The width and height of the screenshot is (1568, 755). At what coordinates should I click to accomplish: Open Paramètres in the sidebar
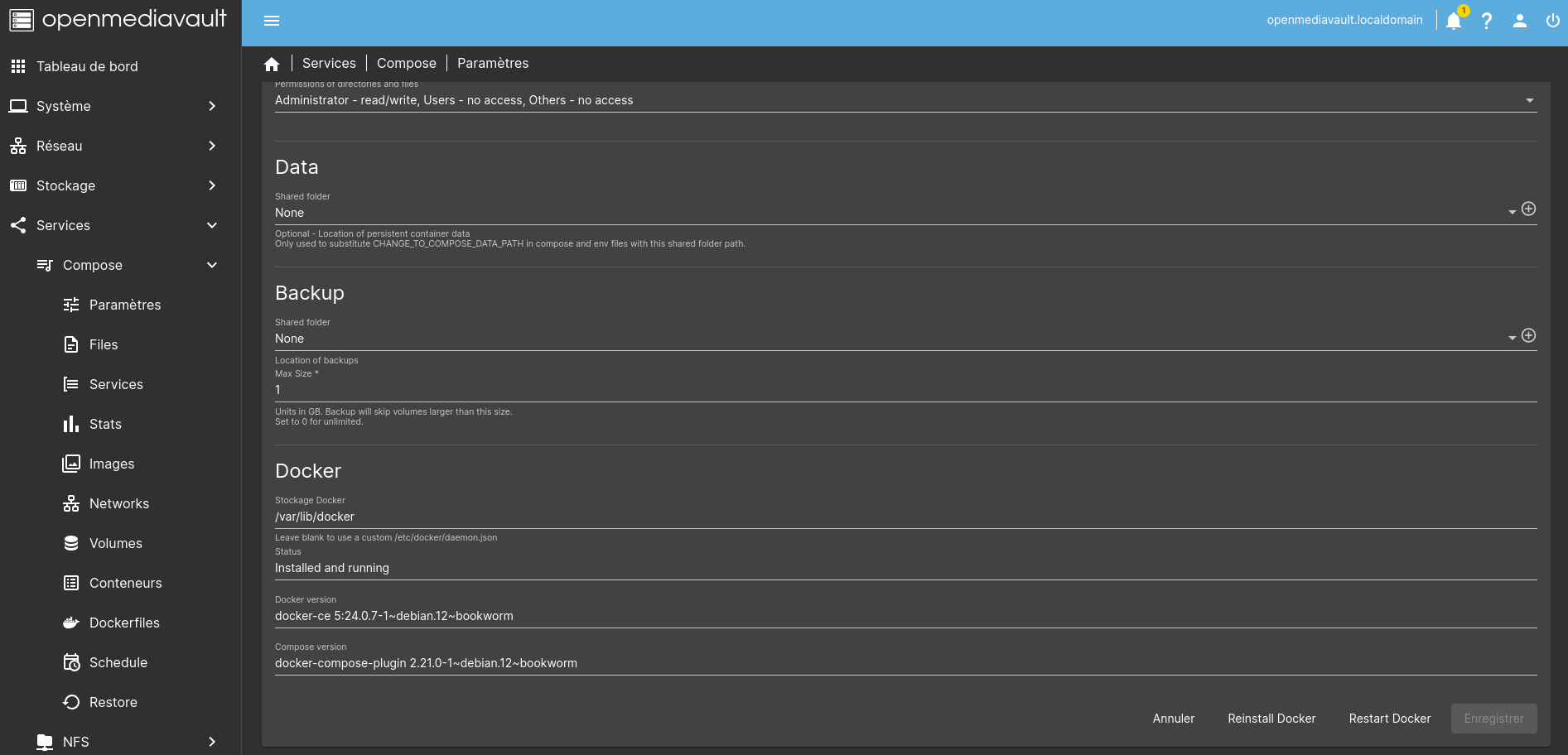pyautogui.click(x=120, y=305)
